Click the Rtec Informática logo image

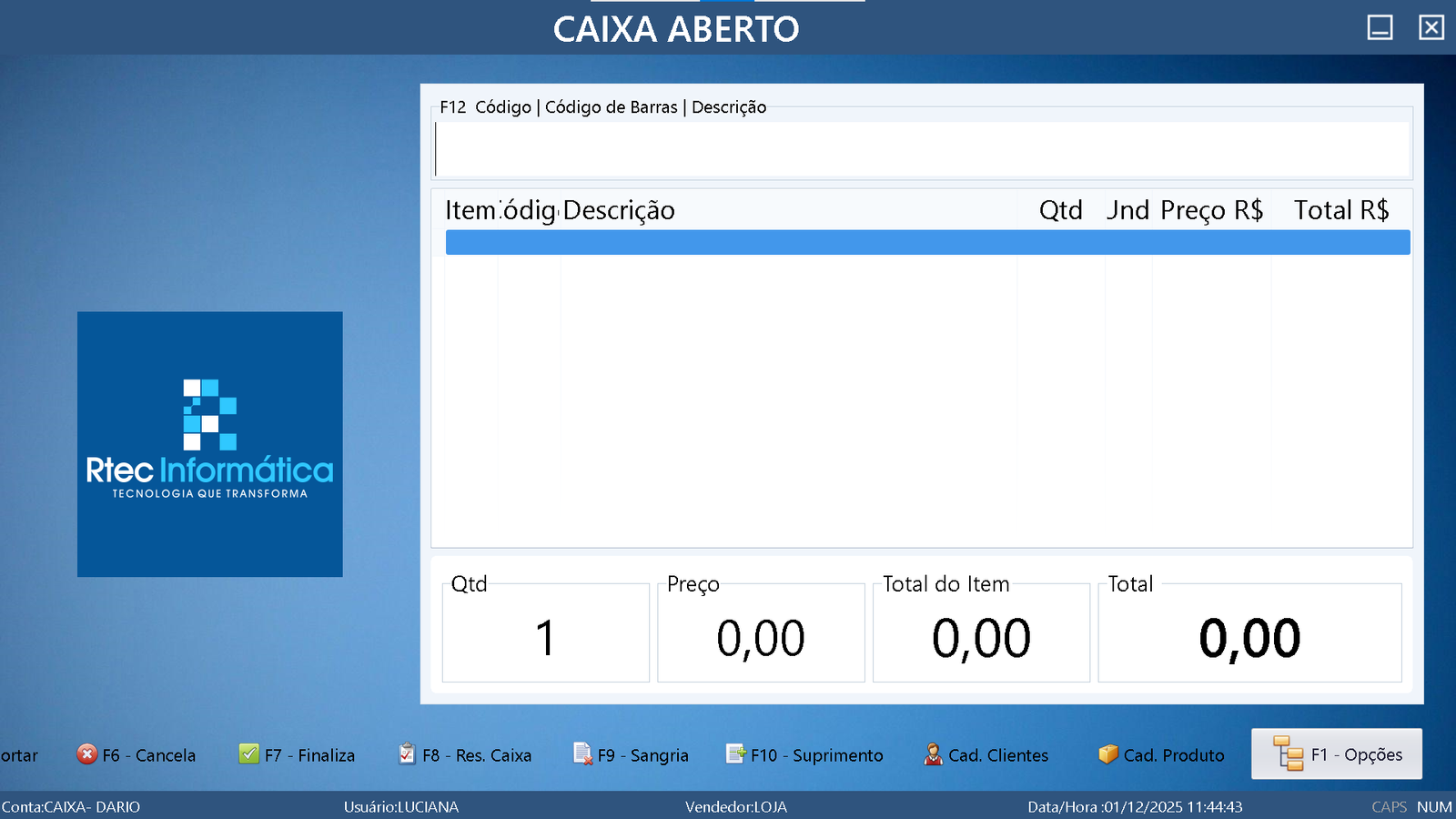pos(210,444)
